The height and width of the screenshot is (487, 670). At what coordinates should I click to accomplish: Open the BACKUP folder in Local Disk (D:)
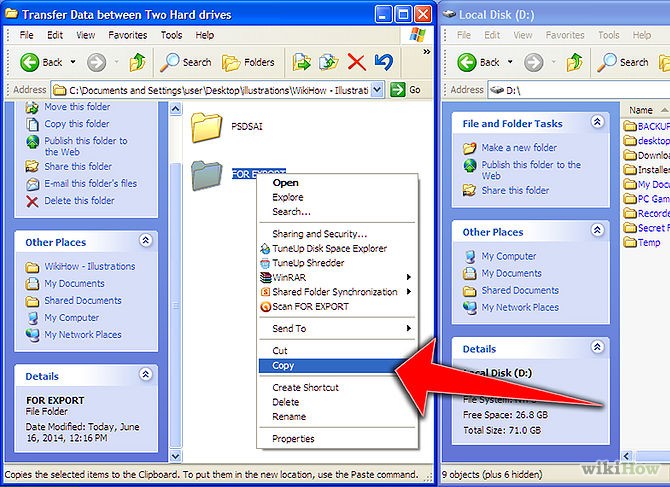(646, 126)
